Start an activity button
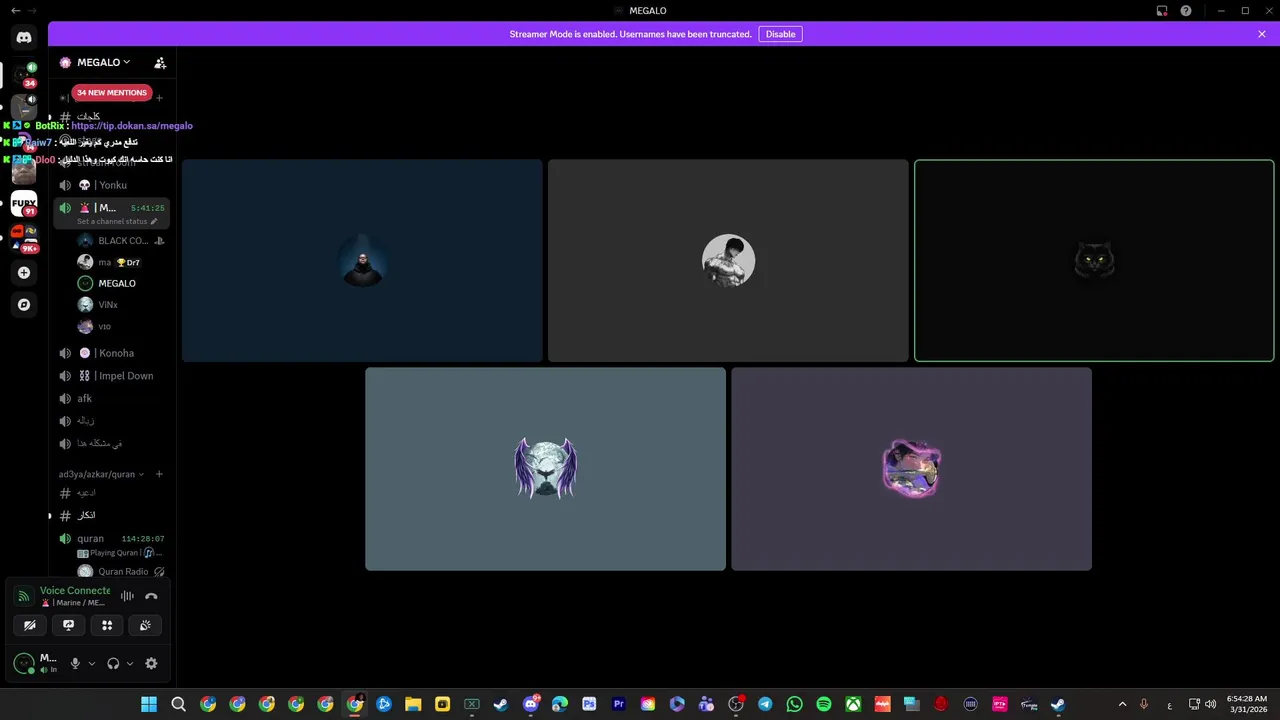Screen dimensions: 1280x720 tap(107, 625)
